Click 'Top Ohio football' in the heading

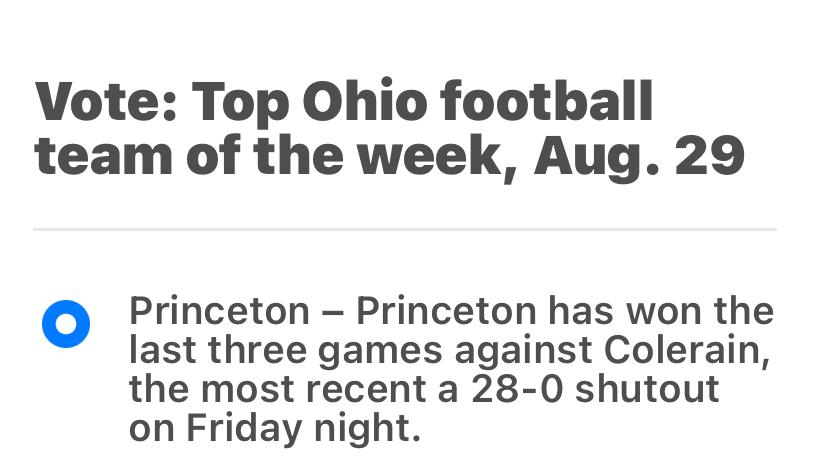click(x=422, y=102)
